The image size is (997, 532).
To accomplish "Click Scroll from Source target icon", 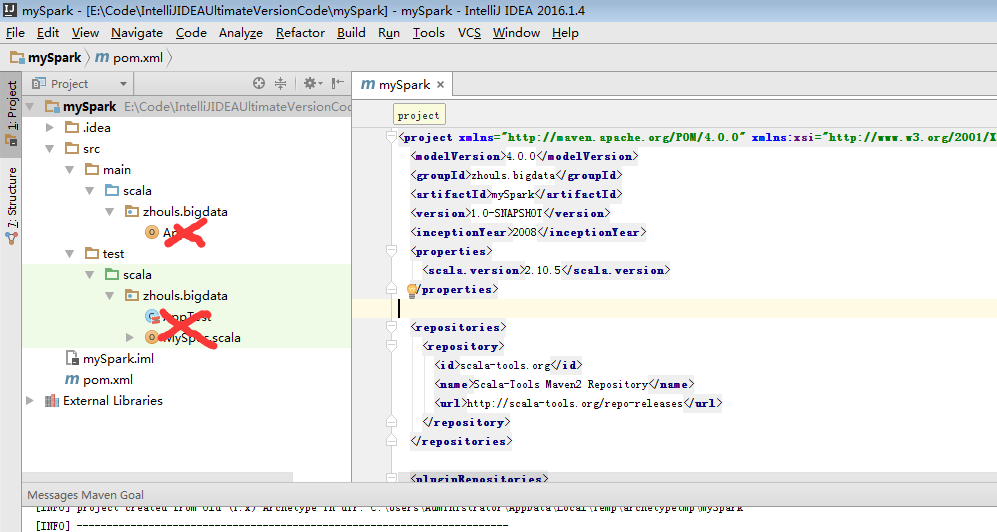I will 259,83.
